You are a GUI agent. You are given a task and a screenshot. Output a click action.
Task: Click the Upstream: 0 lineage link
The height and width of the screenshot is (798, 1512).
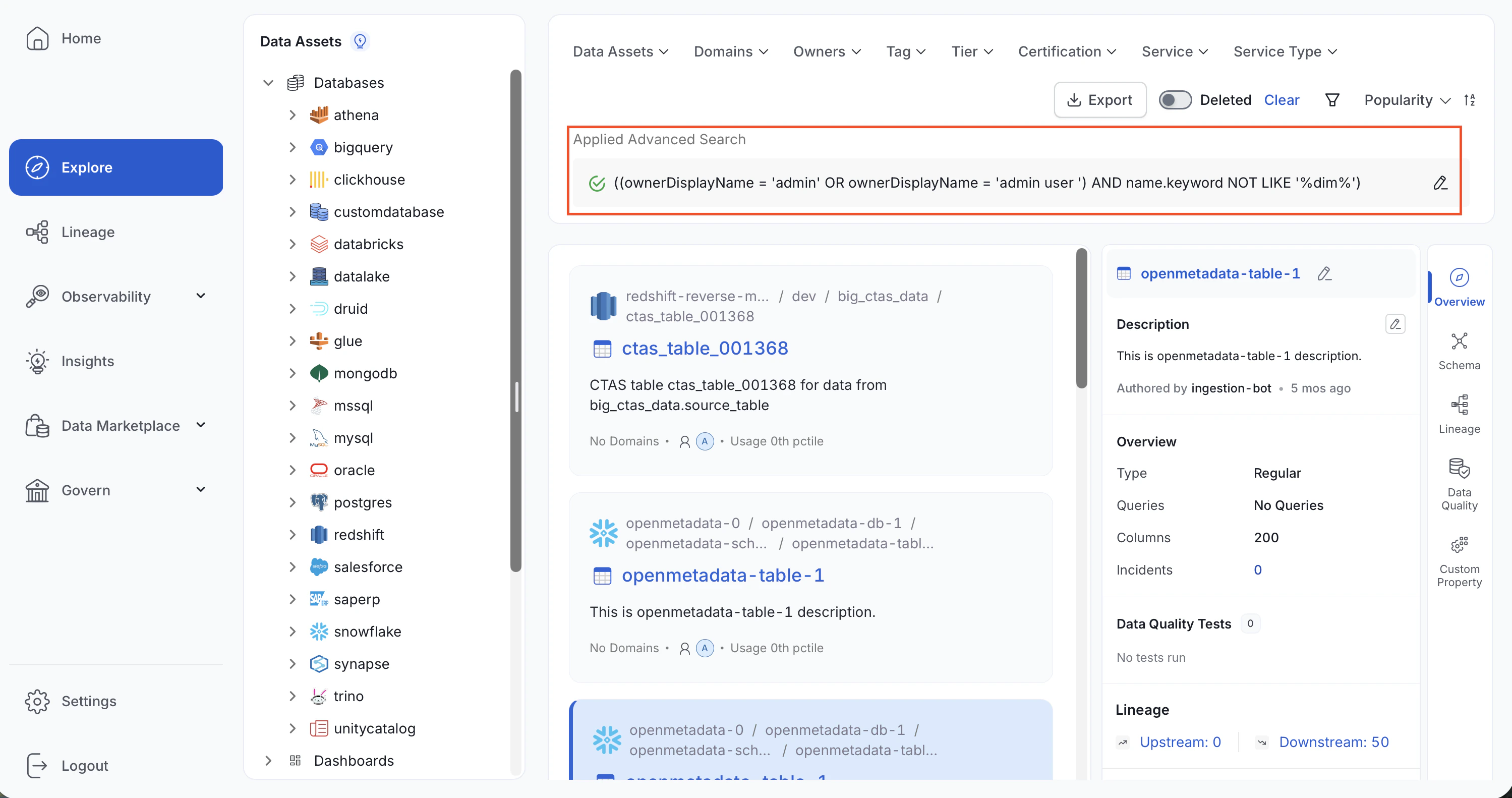1179,742
